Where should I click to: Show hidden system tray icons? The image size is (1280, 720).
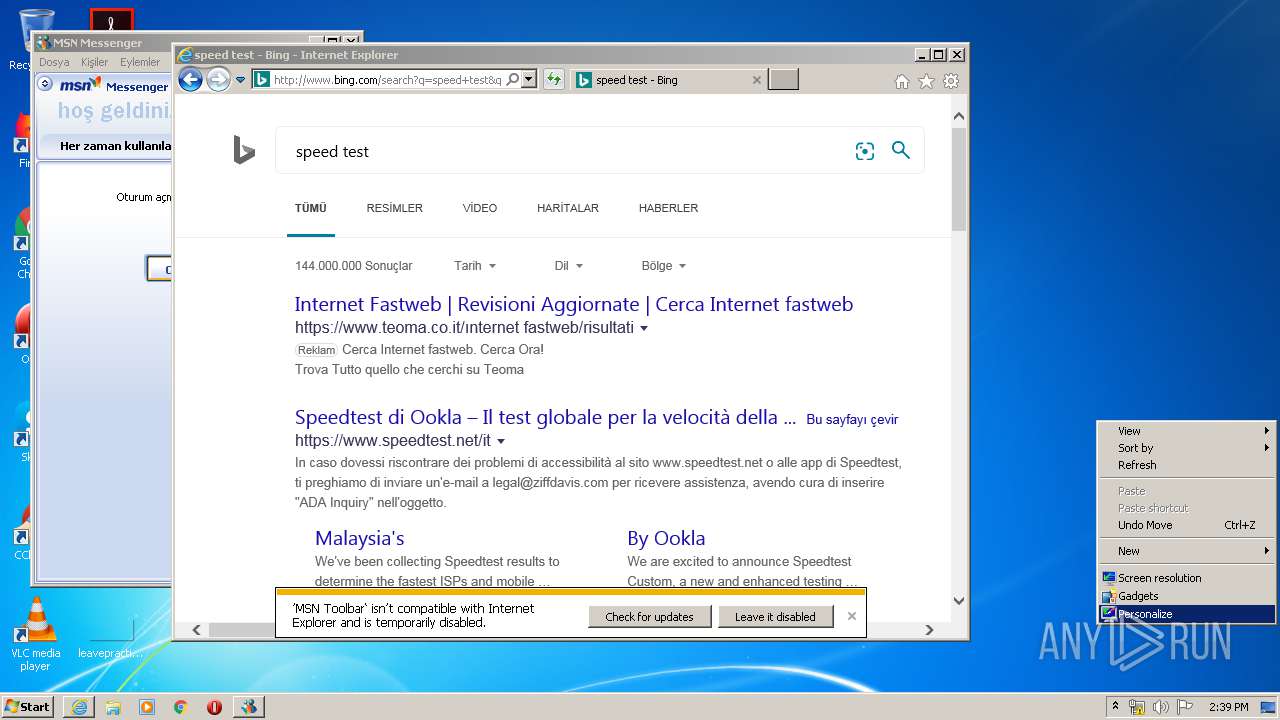click(x=1115, y=706)
